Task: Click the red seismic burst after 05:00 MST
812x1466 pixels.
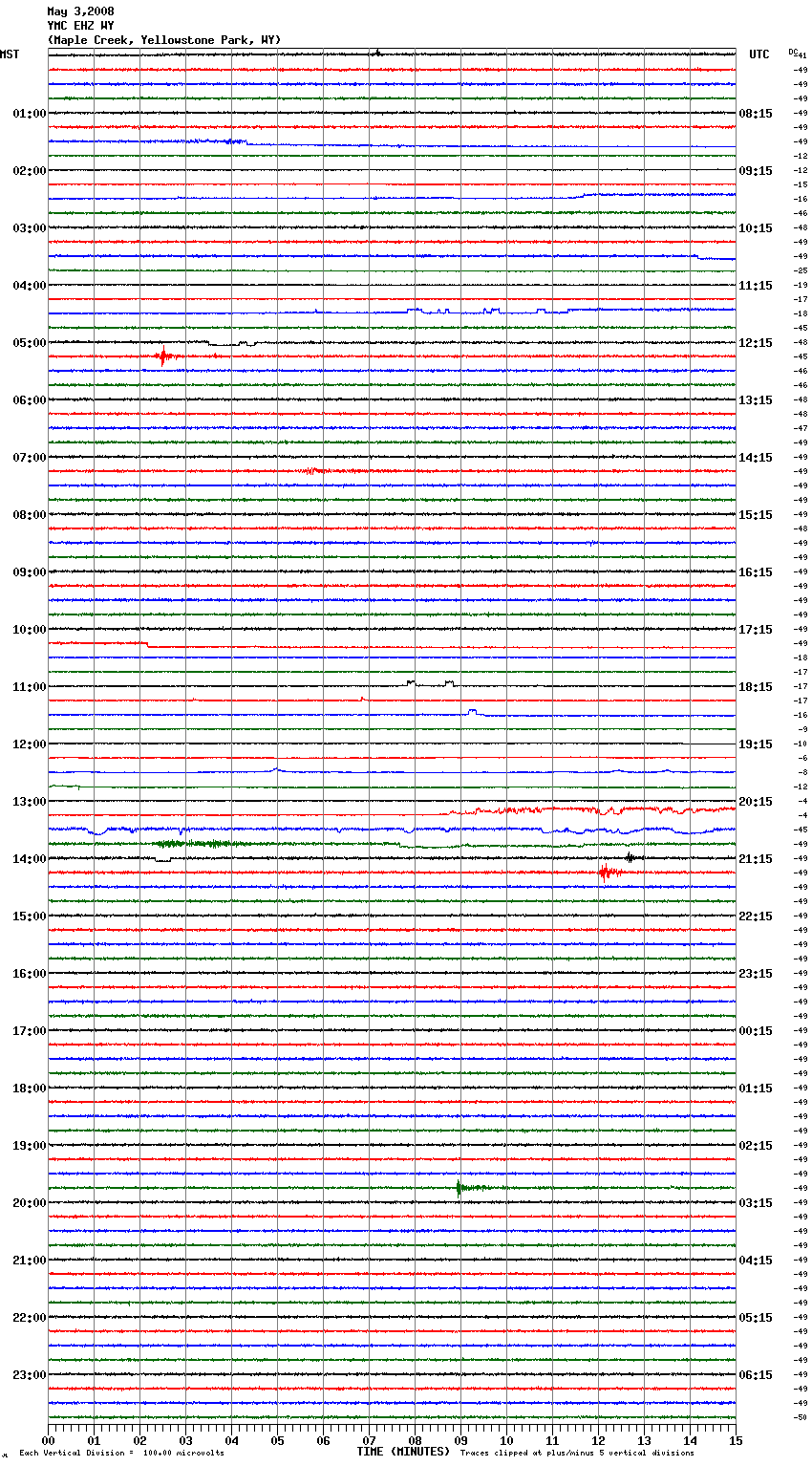Action: coord(164,356)
